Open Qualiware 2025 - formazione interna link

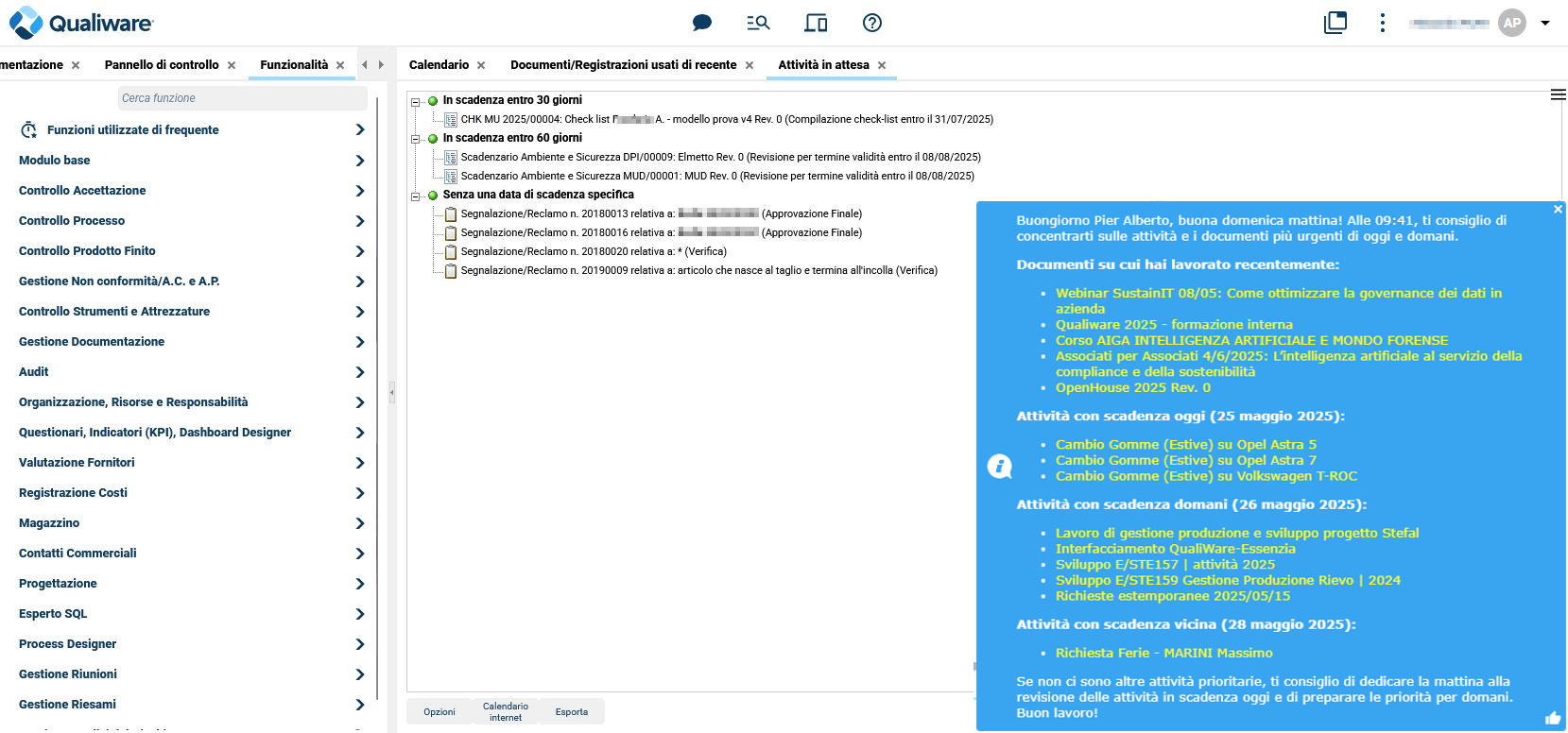pyautogui.click(x=1174, y=325)
